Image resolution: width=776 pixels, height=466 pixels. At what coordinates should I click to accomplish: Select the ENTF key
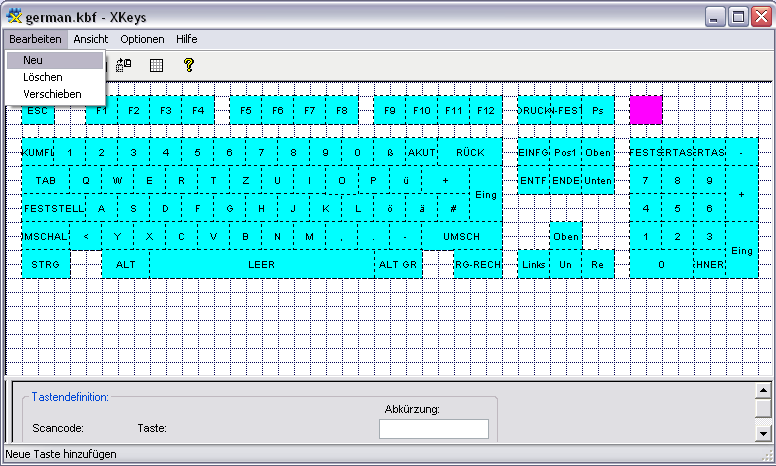[x=534, y=181]
